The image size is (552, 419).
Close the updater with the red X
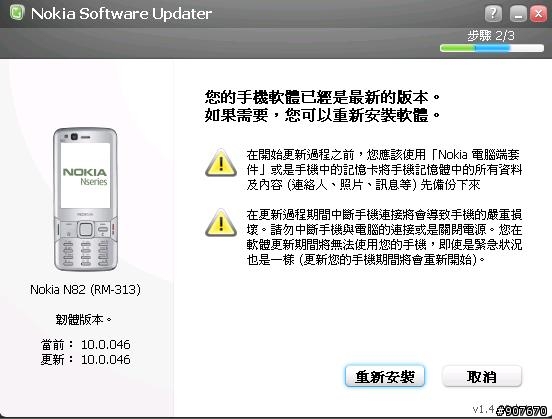click(x=539, y=14)
